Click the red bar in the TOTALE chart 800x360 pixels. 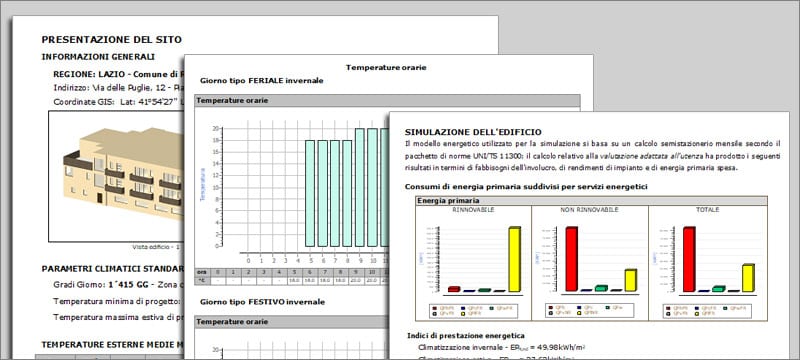689,259
